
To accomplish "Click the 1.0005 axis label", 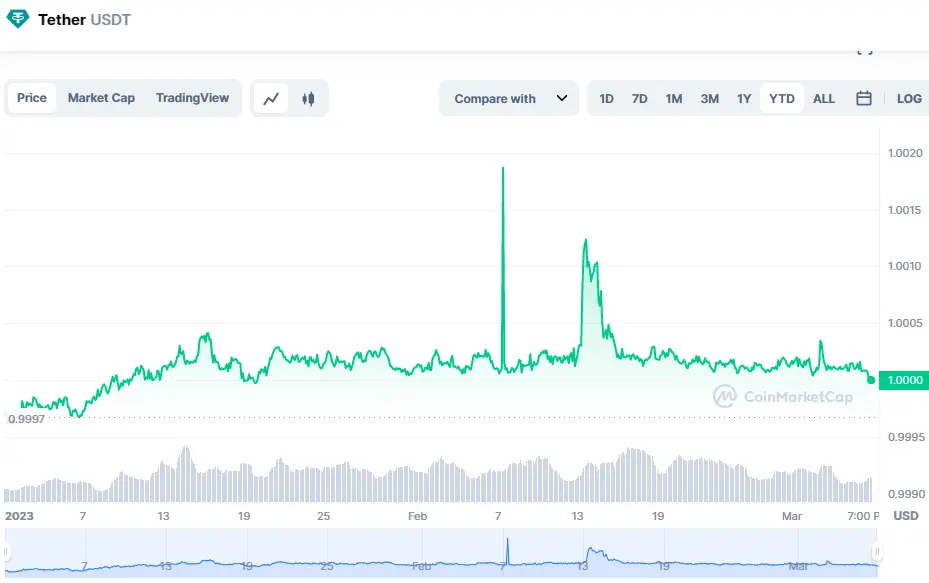I will (x=905, y=323).
